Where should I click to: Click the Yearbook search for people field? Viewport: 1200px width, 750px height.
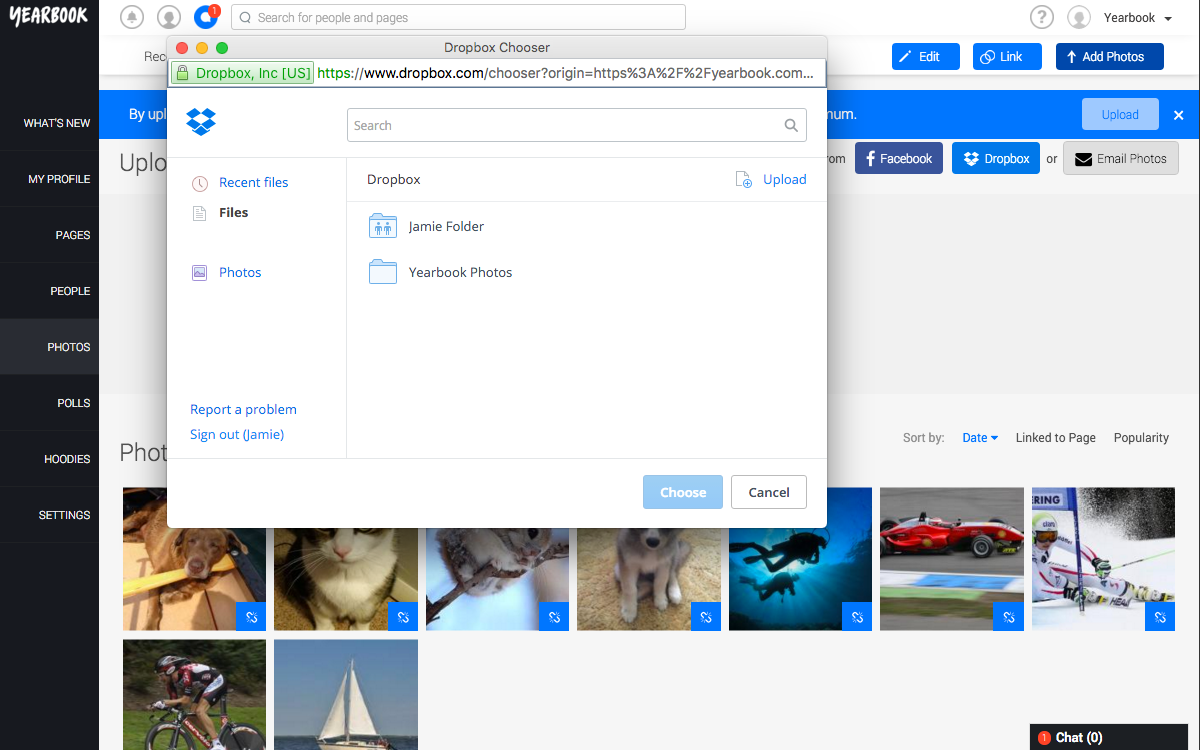[458, 17]
